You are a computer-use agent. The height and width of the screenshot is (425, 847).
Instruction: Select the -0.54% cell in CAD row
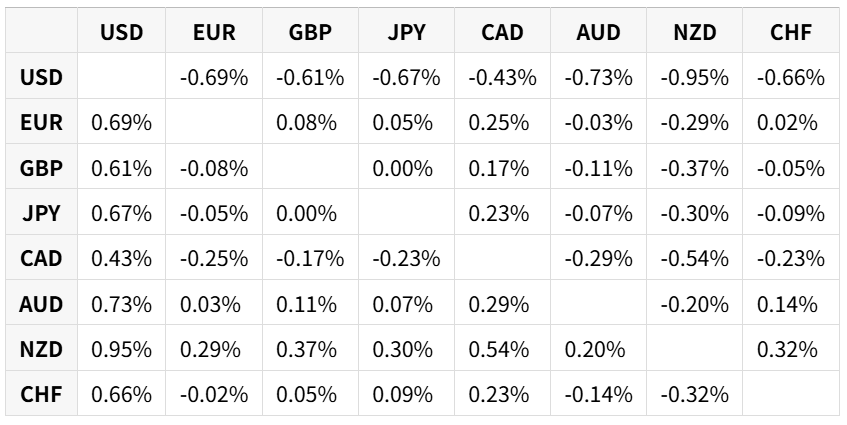[695, 259]
